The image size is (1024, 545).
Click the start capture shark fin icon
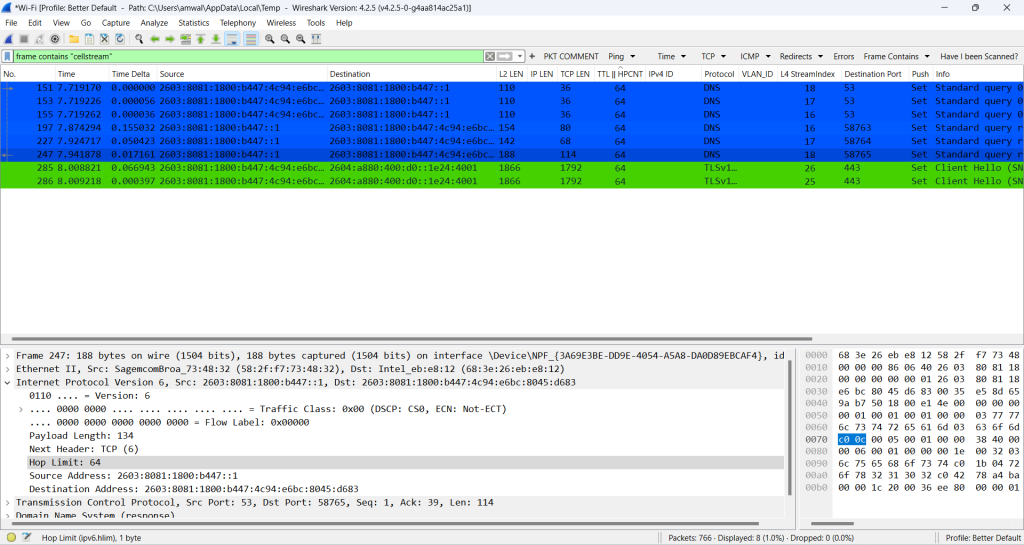[x=9, y=39]
